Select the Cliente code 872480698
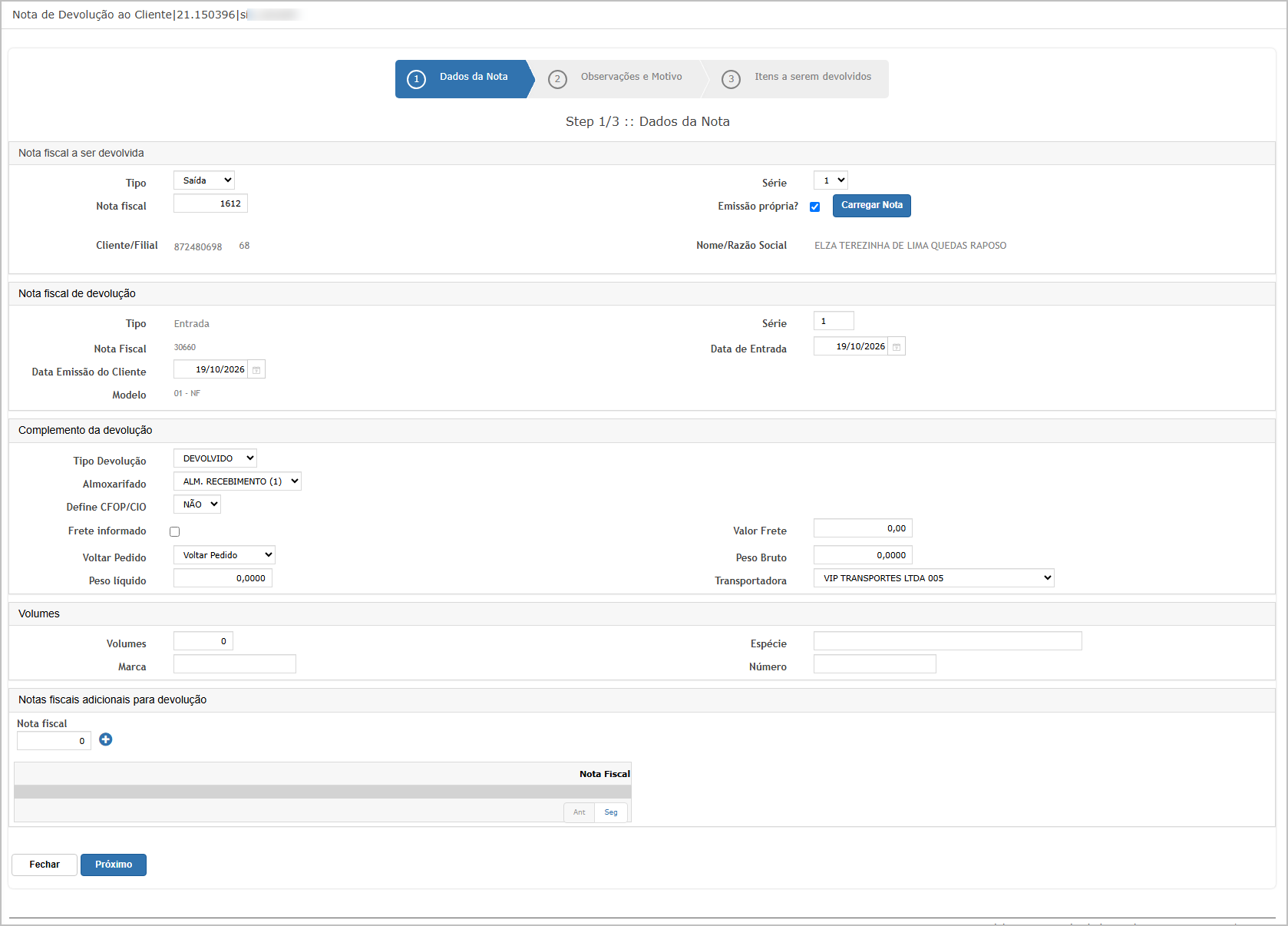The height and width of the screenshot is (926, 1288). point(198,247)
